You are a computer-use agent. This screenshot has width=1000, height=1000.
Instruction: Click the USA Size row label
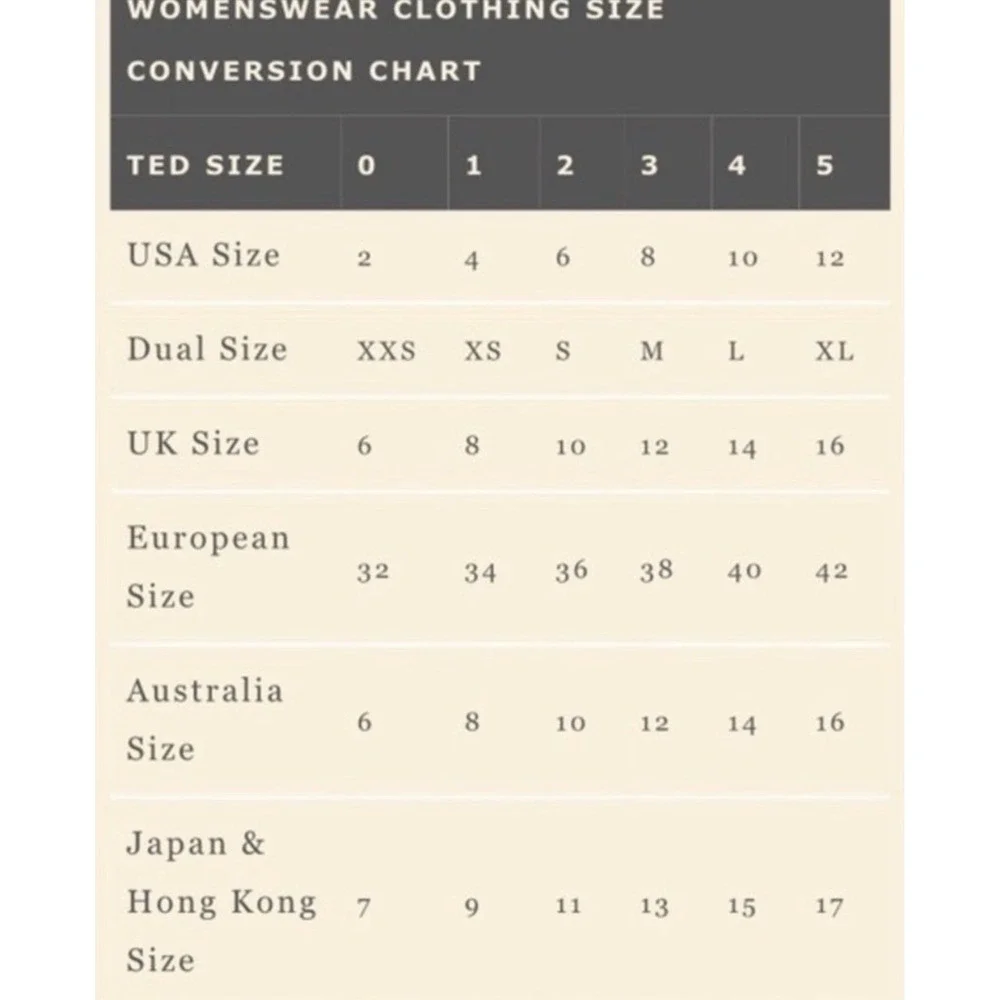[203, 255]
